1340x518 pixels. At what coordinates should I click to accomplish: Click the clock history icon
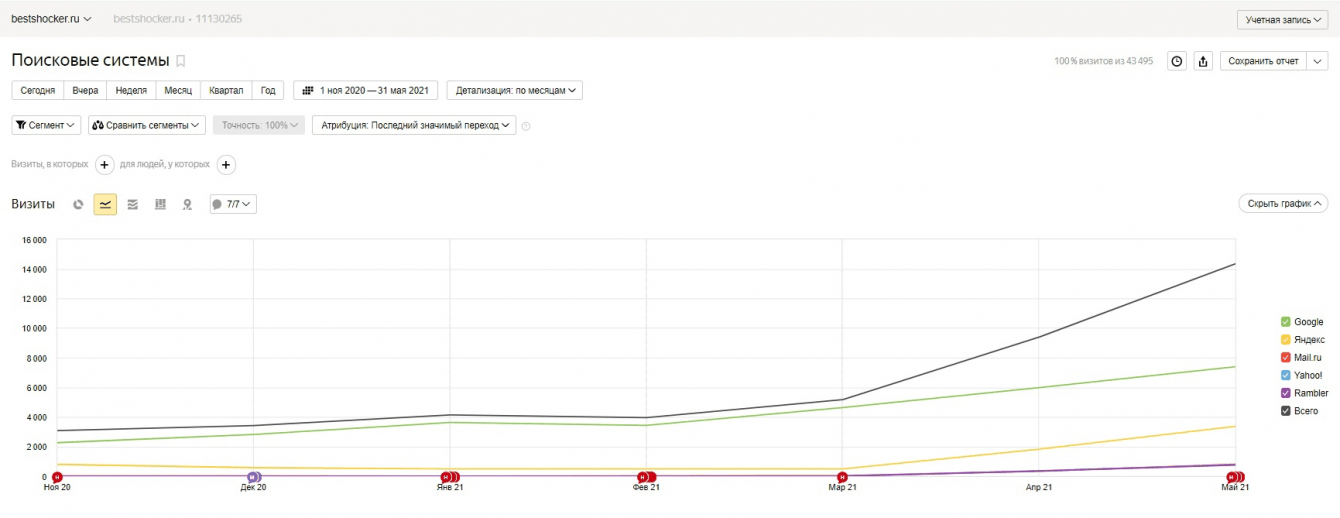1177,61
